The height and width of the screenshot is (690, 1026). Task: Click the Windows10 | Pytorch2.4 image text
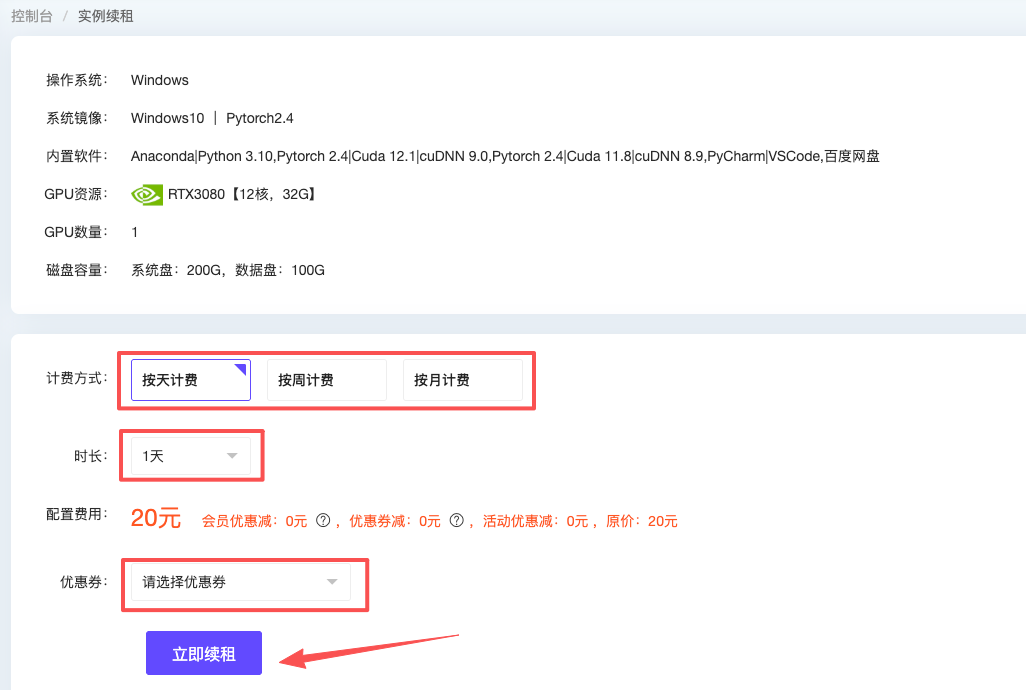tap(212, 118)
